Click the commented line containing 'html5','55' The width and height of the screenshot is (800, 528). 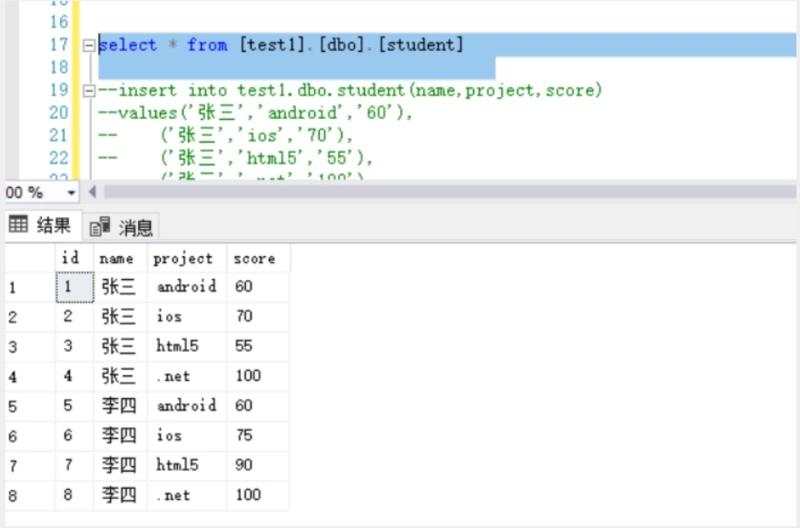pyautogui.click(x=235, y=158)
